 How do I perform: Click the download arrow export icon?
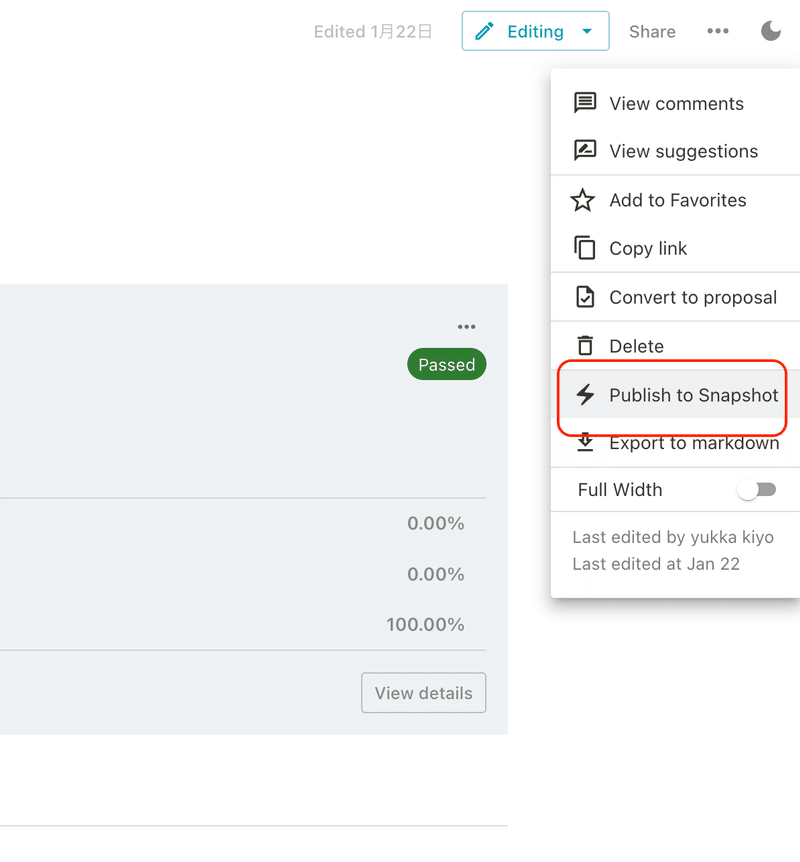coord(585,442)
